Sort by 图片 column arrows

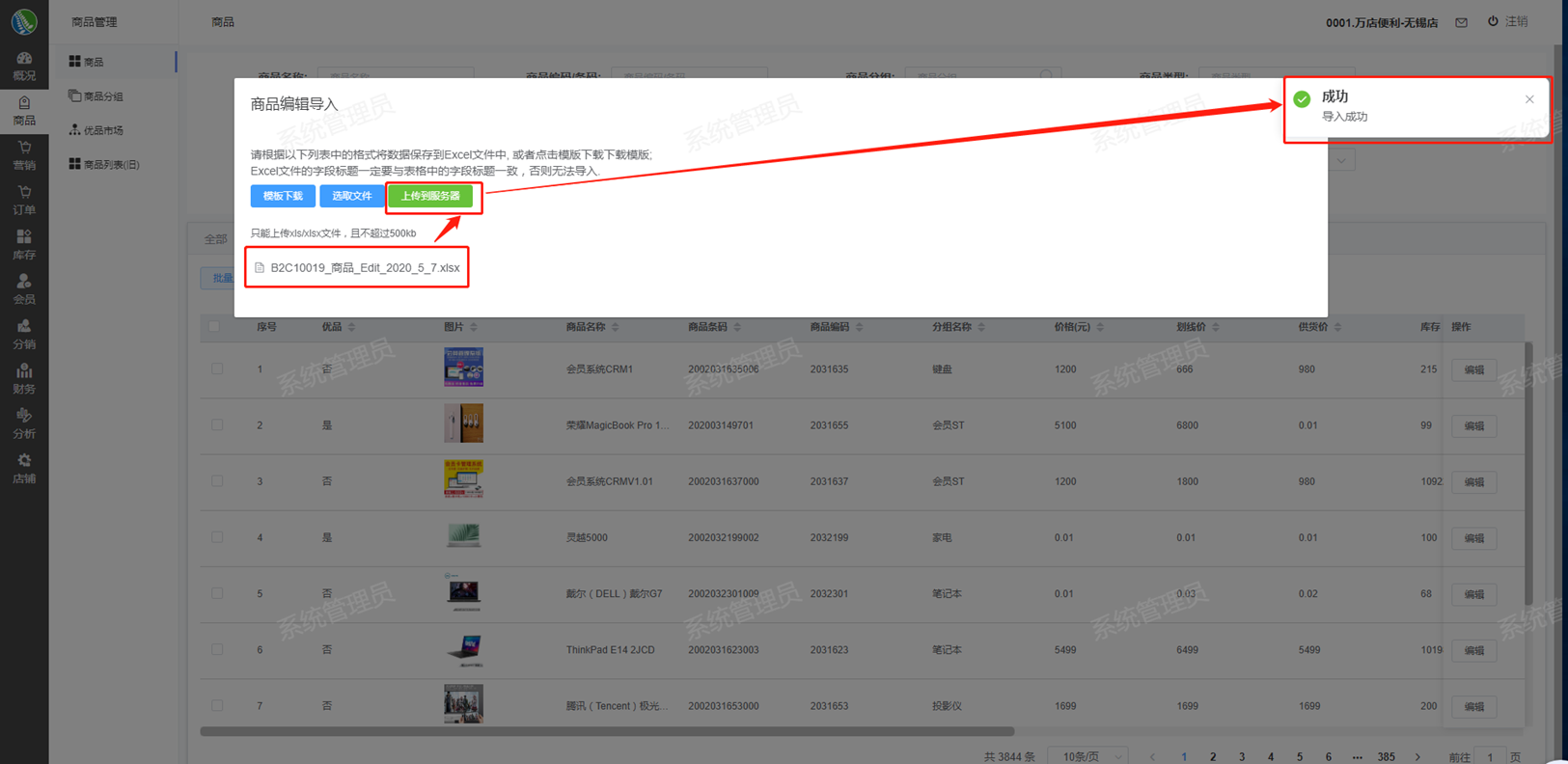[474, 327]
